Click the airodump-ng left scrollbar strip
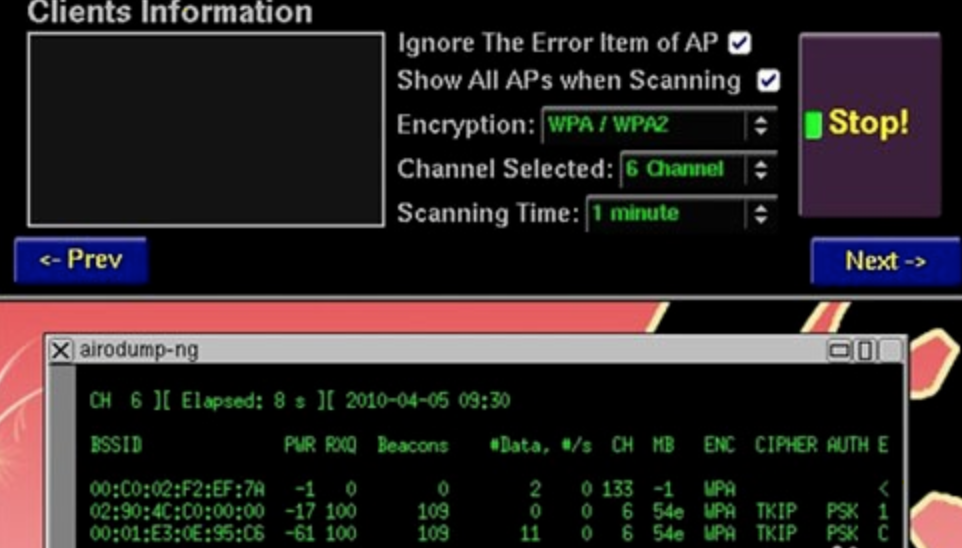 (62, 455)
